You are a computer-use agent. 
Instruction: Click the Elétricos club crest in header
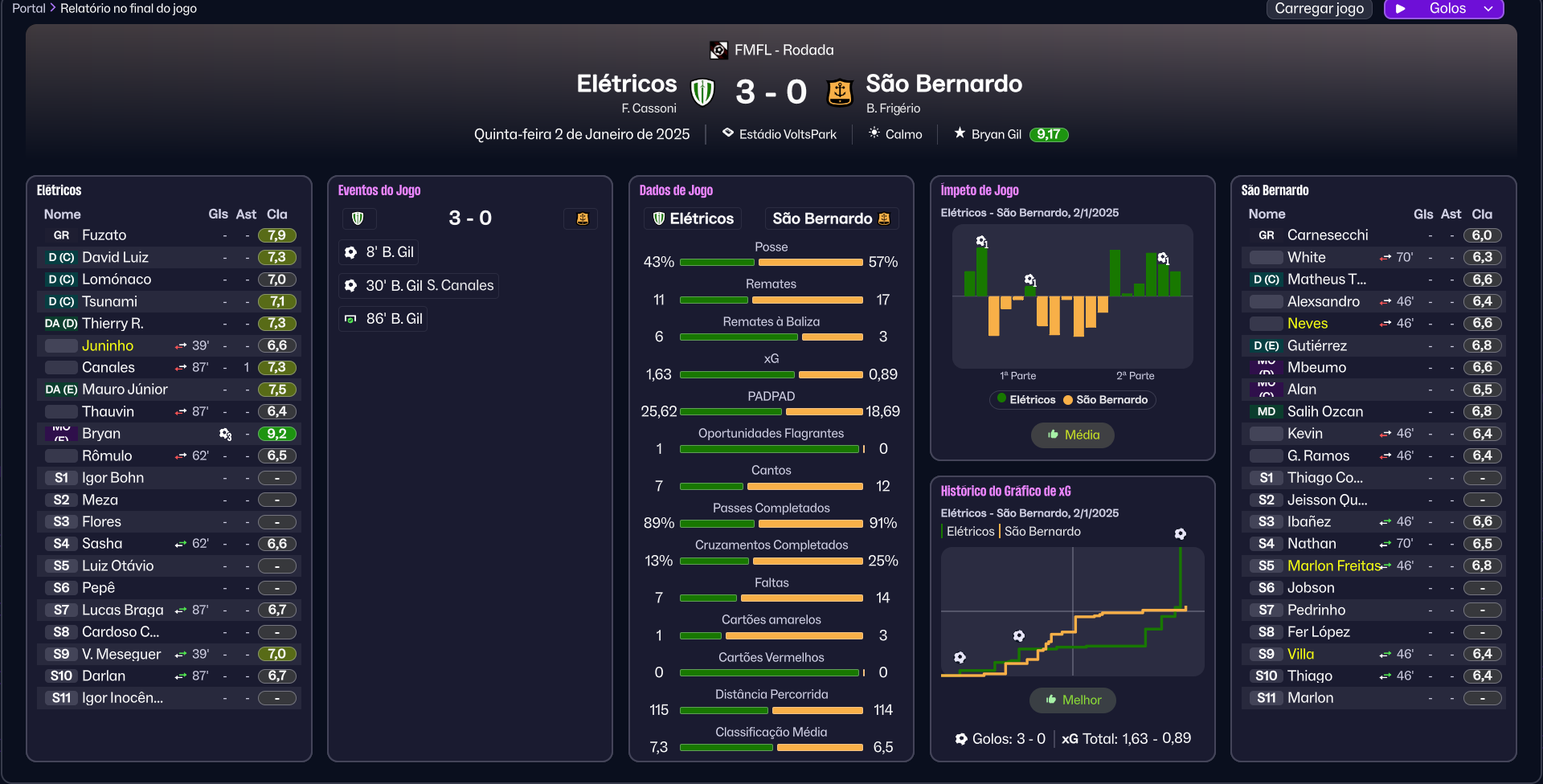pyautogui.click(x=702, y=92)
